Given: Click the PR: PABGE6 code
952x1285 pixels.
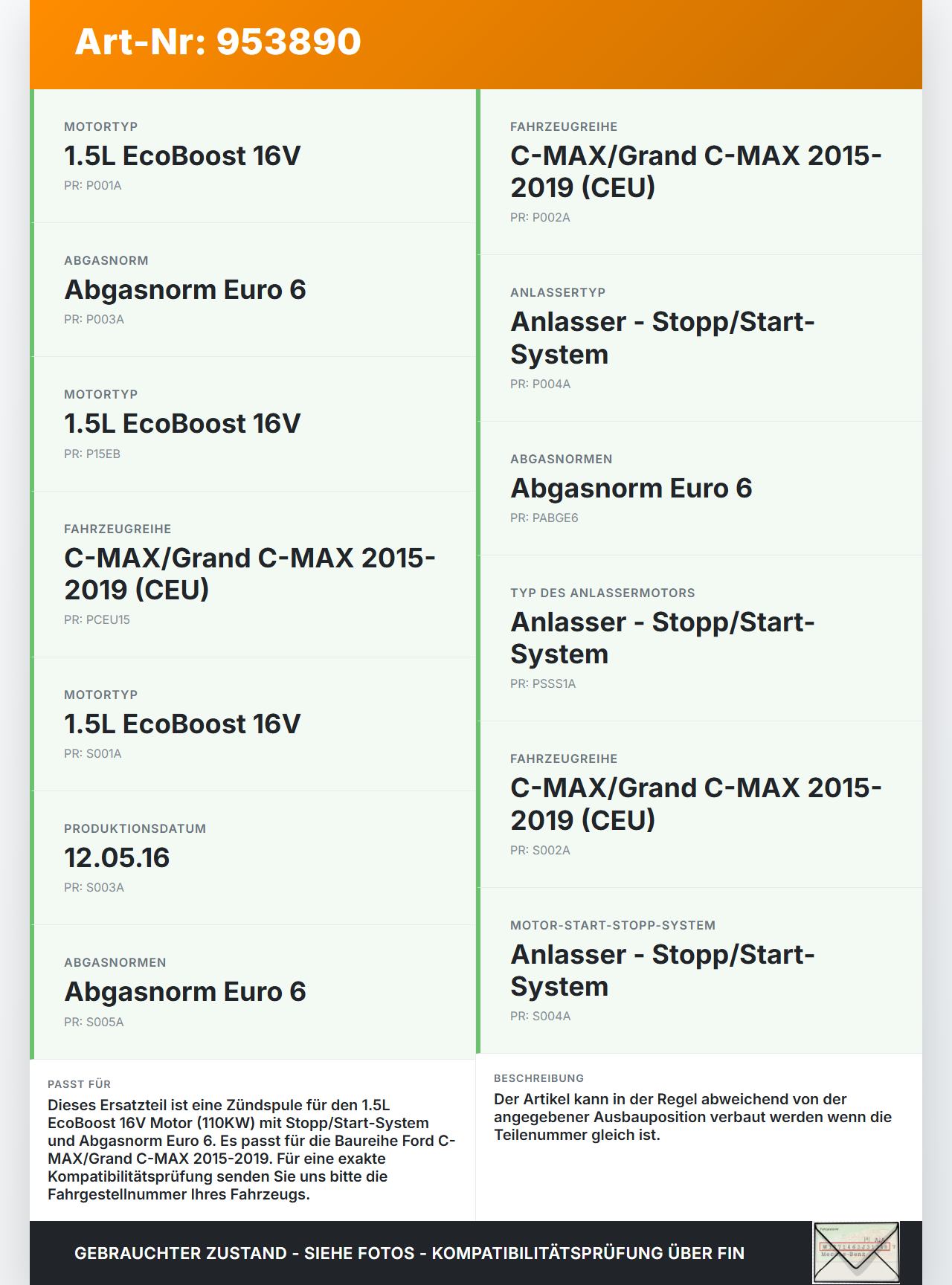Looking at the screenshot, I should pyautogui.click(x=544, y=518).
